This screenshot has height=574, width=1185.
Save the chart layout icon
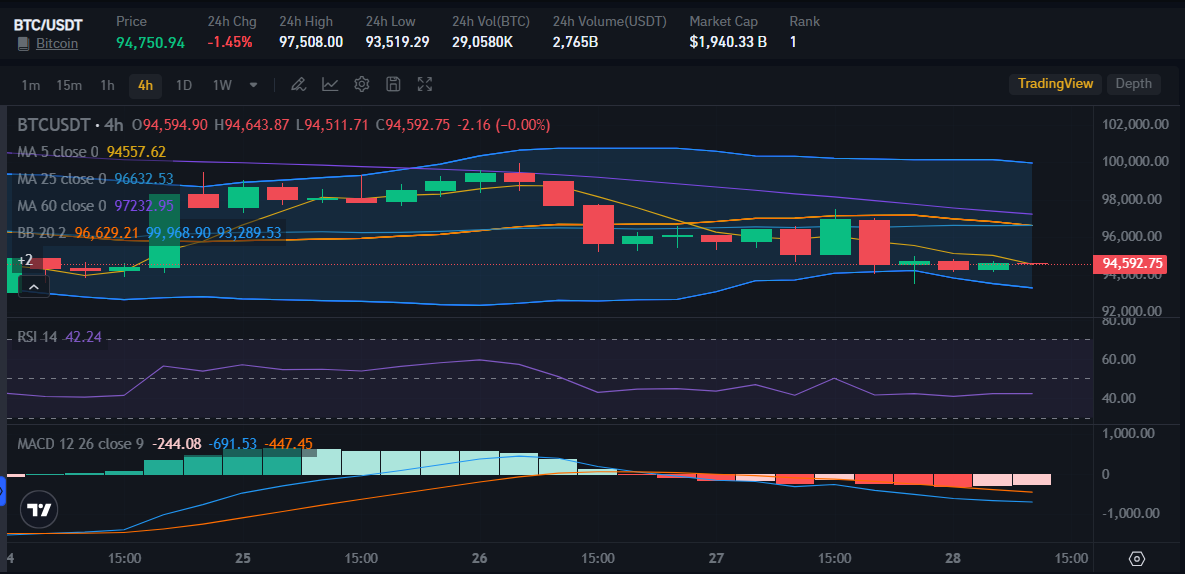tap(393, 84)
